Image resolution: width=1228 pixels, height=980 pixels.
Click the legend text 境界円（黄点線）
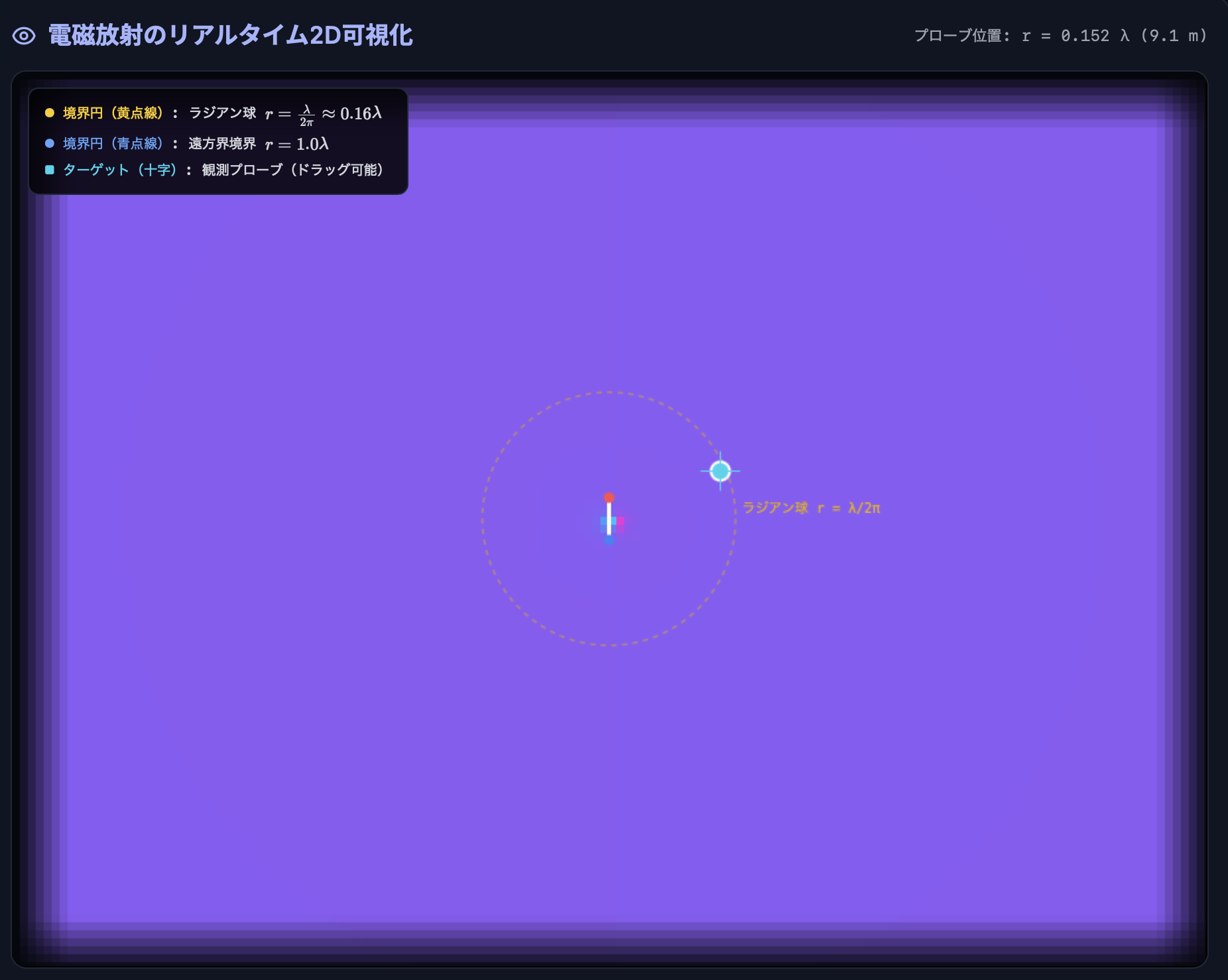[113, 113]
